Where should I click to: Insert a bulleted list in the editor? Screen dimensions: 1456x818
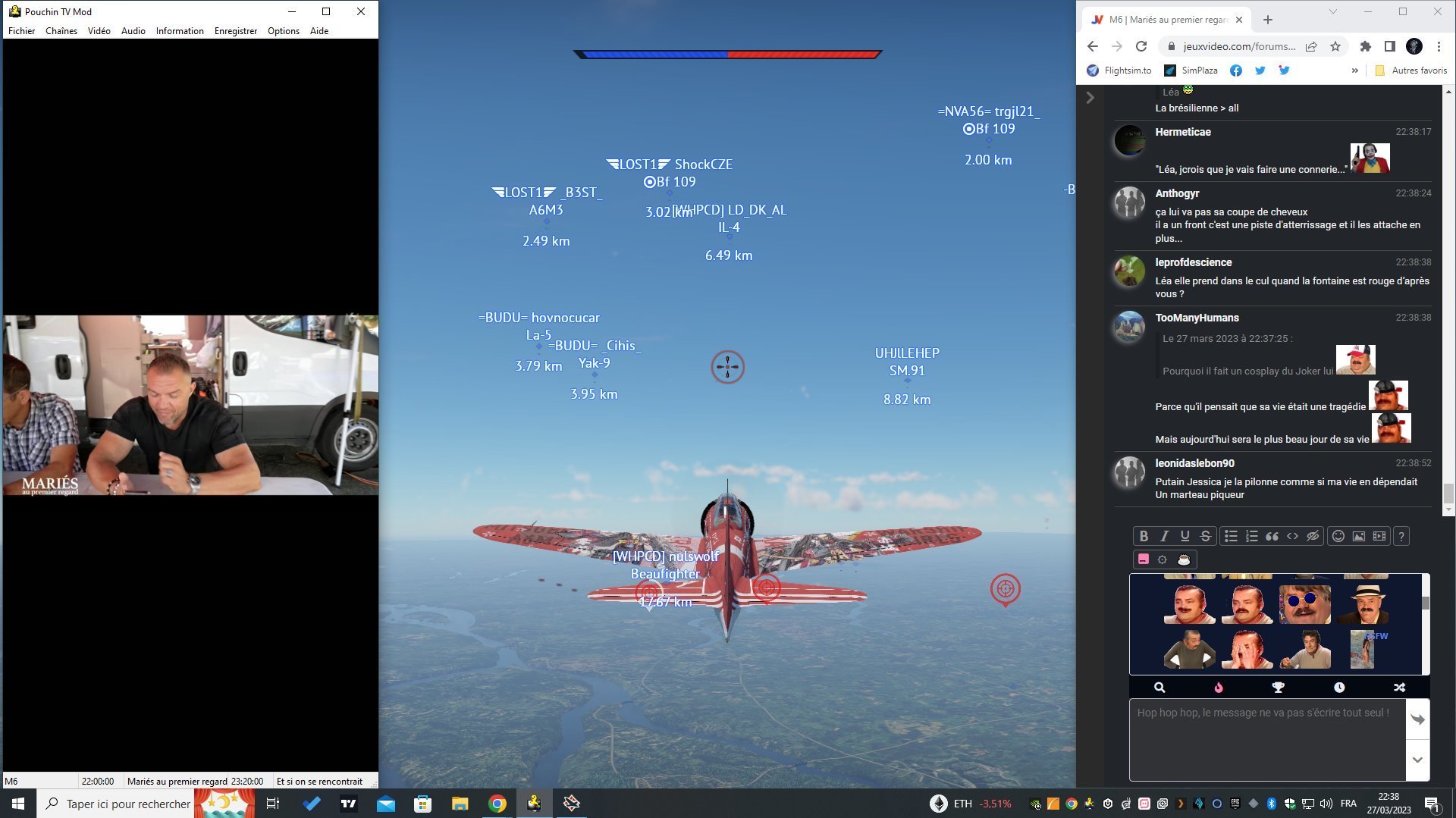1231,536
